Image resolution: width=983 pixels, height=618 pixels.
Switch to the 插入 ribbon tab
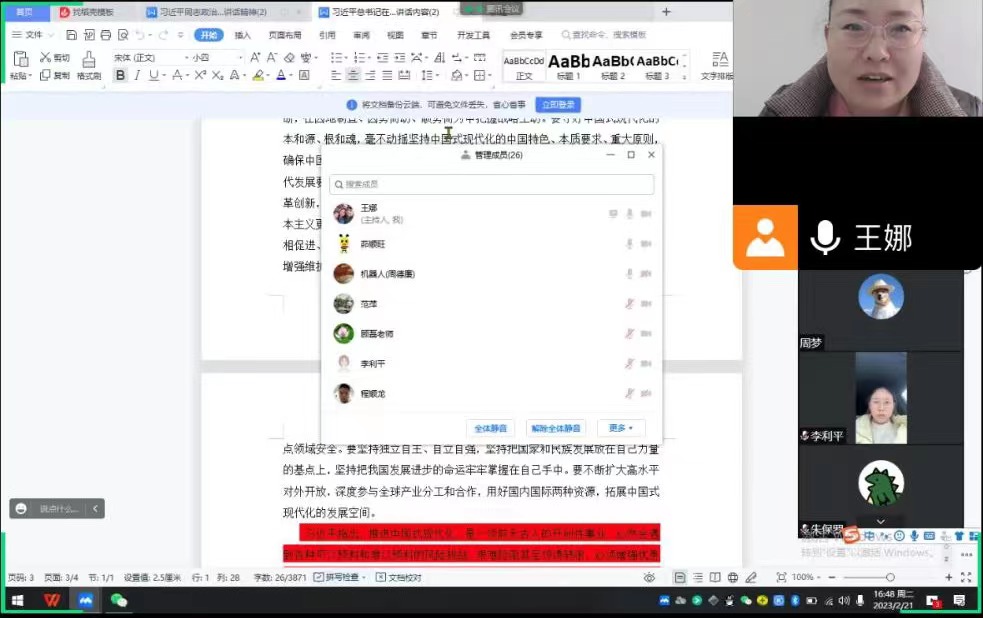(x=243, y=35)
